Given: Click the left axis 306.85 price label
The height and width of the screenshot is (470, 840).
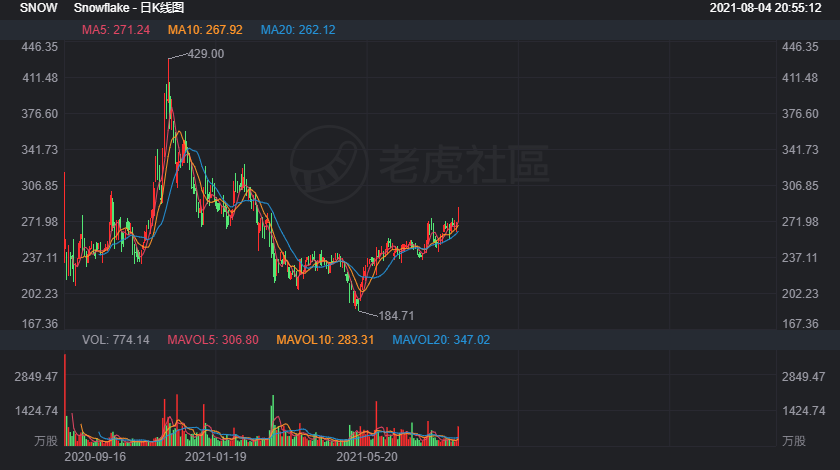Looking at the screenshot, I should 40,186.
